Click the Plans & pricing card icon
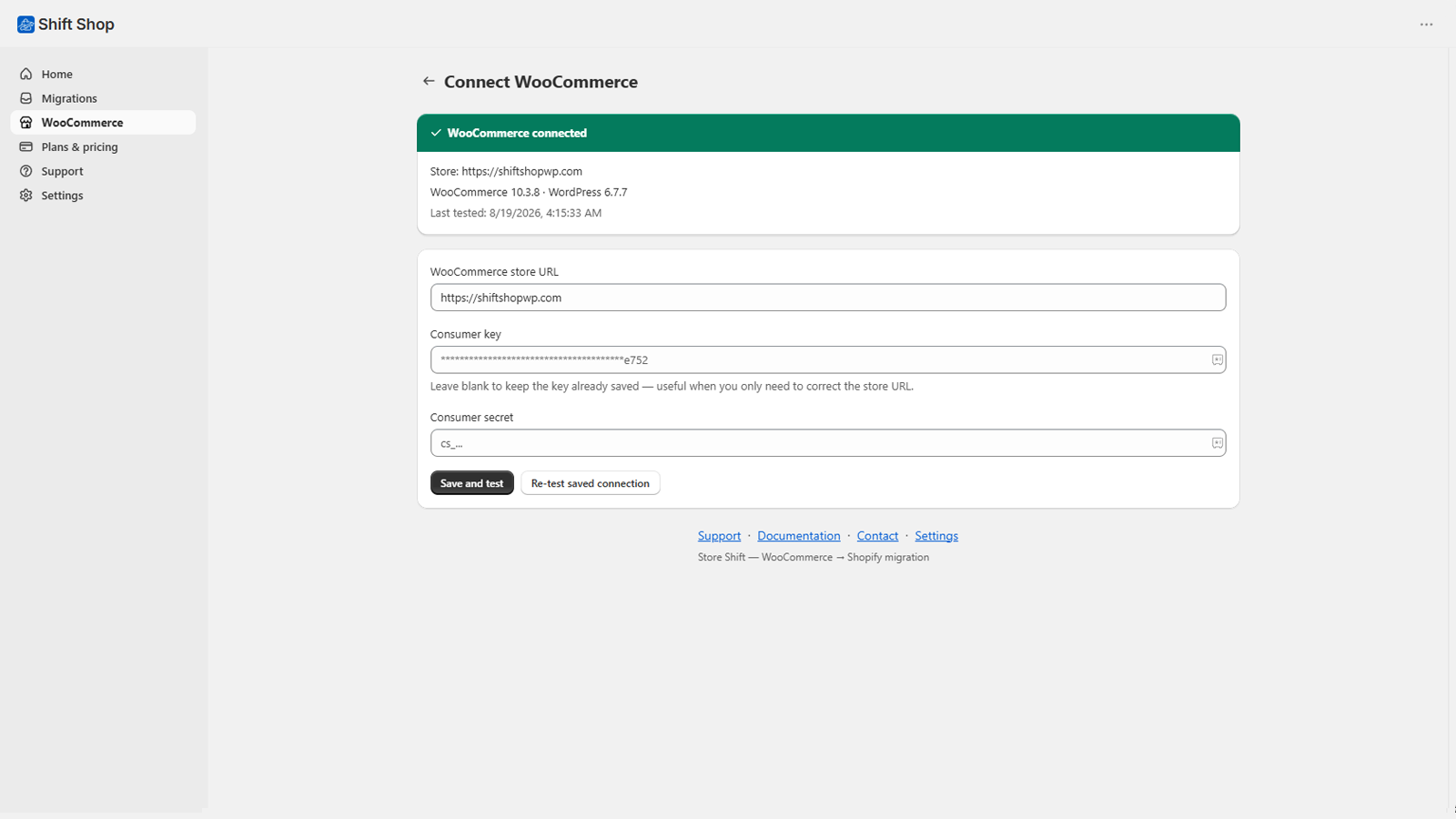 click(26, 147)
